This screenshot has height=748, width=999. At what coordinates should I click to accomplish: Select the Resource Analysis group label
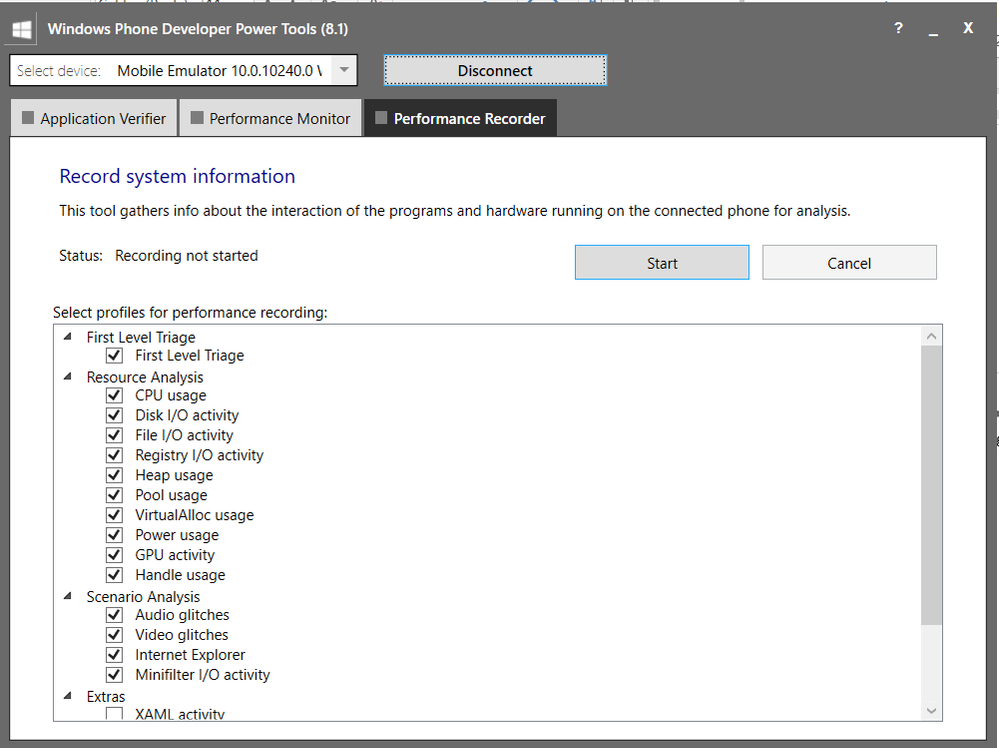pyautogui.click(x=145, y=377)
